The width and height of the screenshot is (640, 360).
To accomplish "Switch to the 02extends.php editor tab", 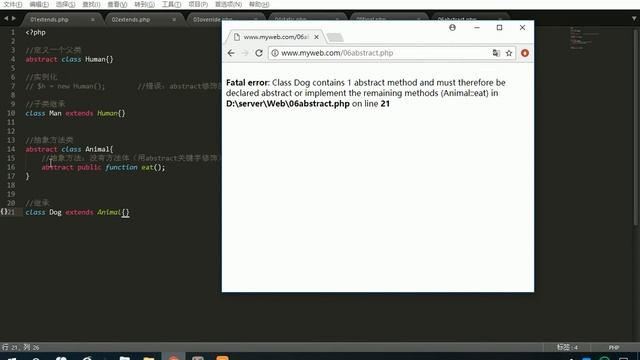I will (x=131, y=20).
